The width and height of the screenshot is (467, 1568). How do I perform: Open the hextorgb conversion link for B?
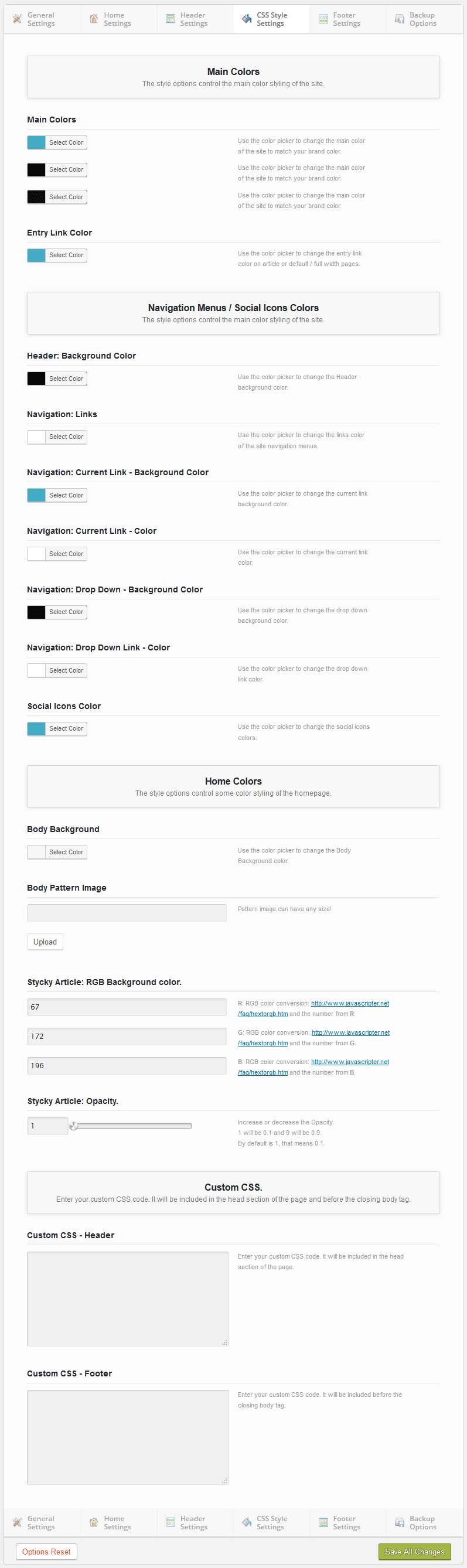[351, 1062]
